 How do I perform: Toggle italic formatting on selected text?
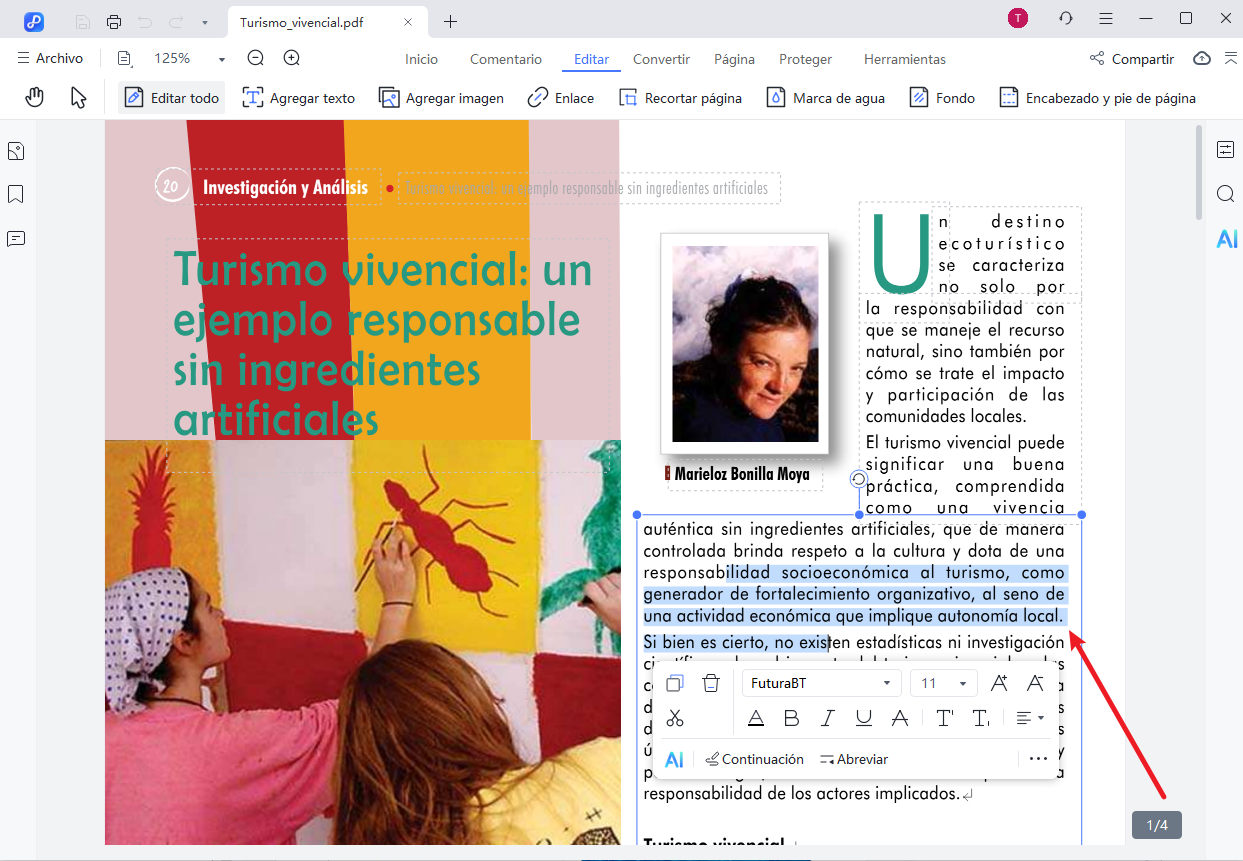pyautogui.click(x=827, y=718)
